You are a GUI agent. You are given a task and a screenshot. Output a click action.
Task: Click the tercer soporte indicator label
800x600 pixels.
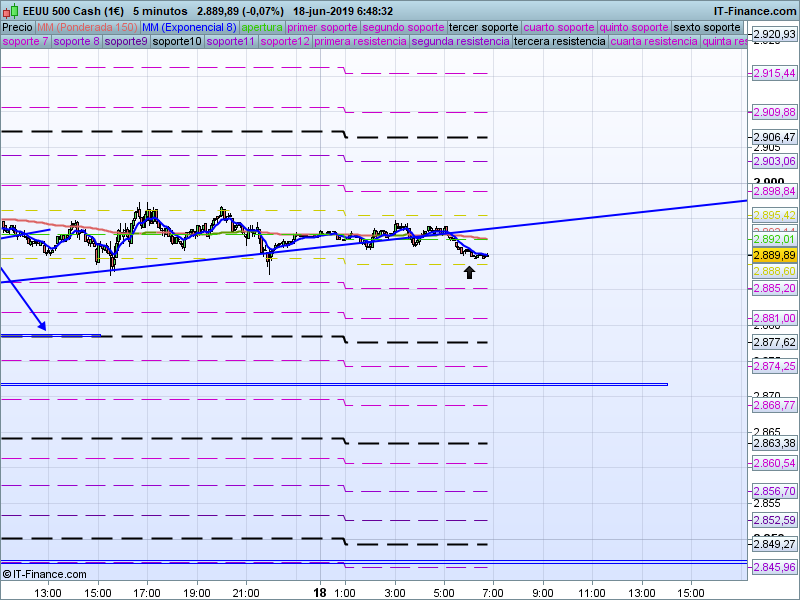click(x=484, y=27)
